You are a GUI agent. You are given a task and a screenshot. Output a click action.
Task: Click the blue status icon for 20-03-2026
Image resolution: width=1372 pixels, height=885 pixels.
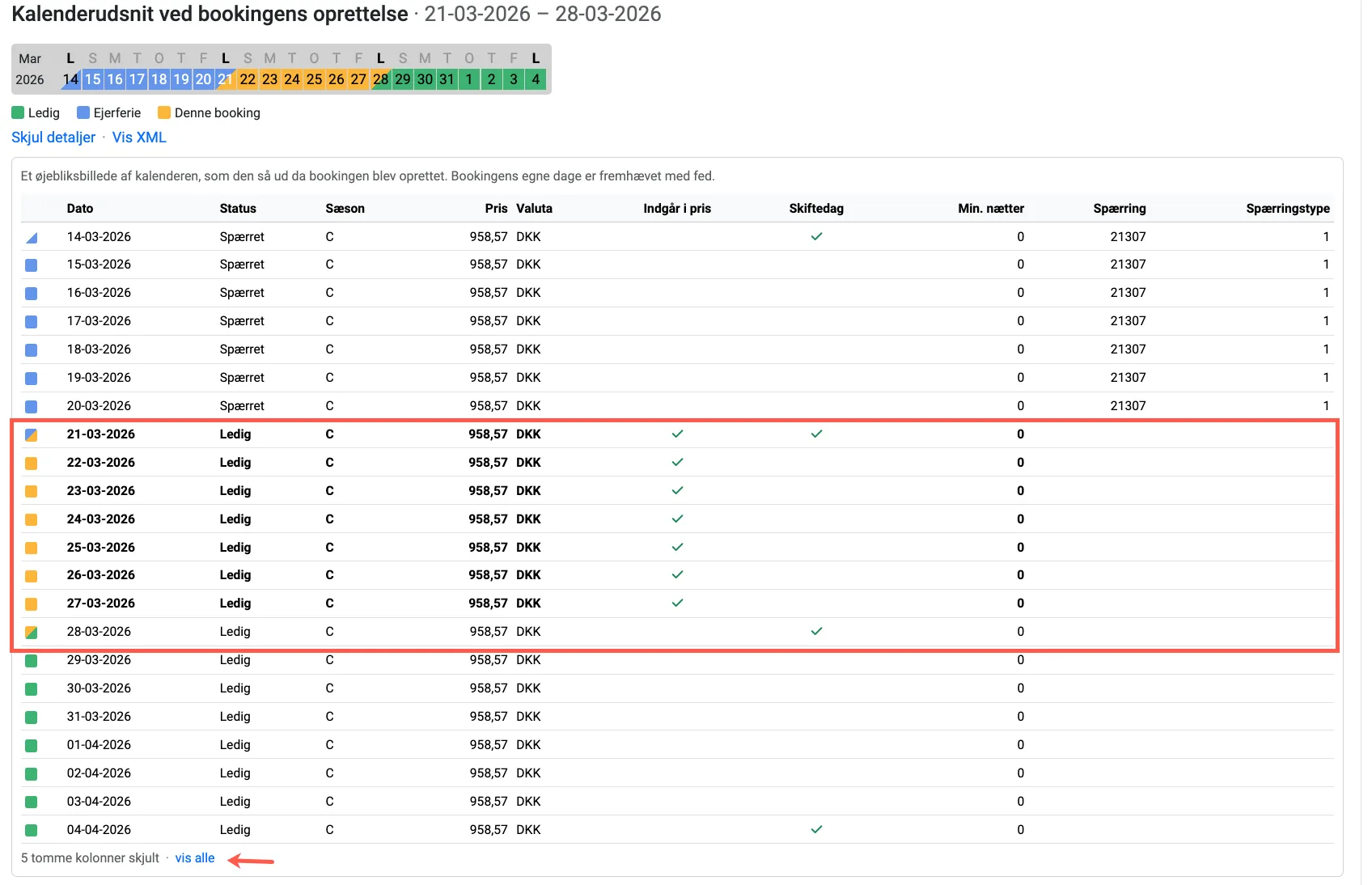(32, 407)
